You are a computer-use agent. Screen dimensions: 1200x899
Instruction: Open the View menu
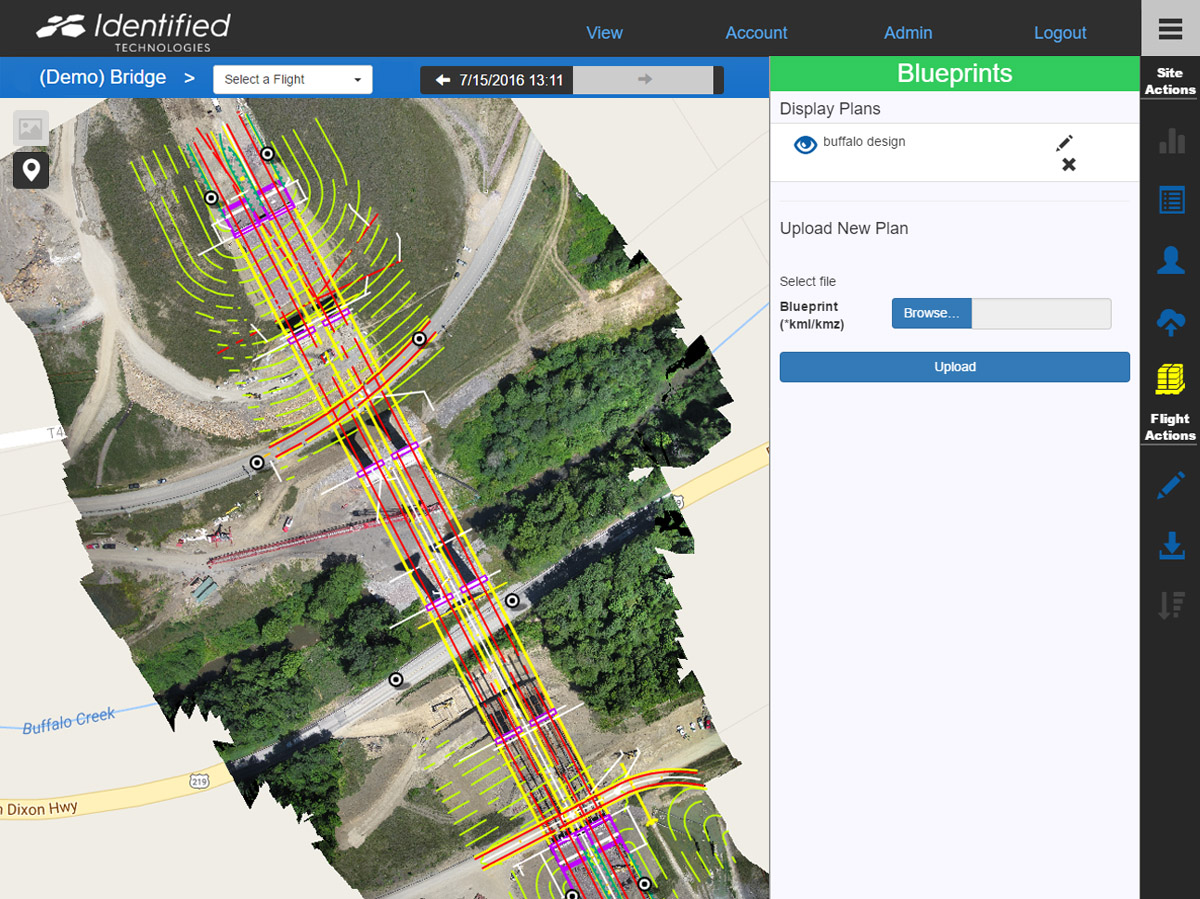[x=604, y=33]
